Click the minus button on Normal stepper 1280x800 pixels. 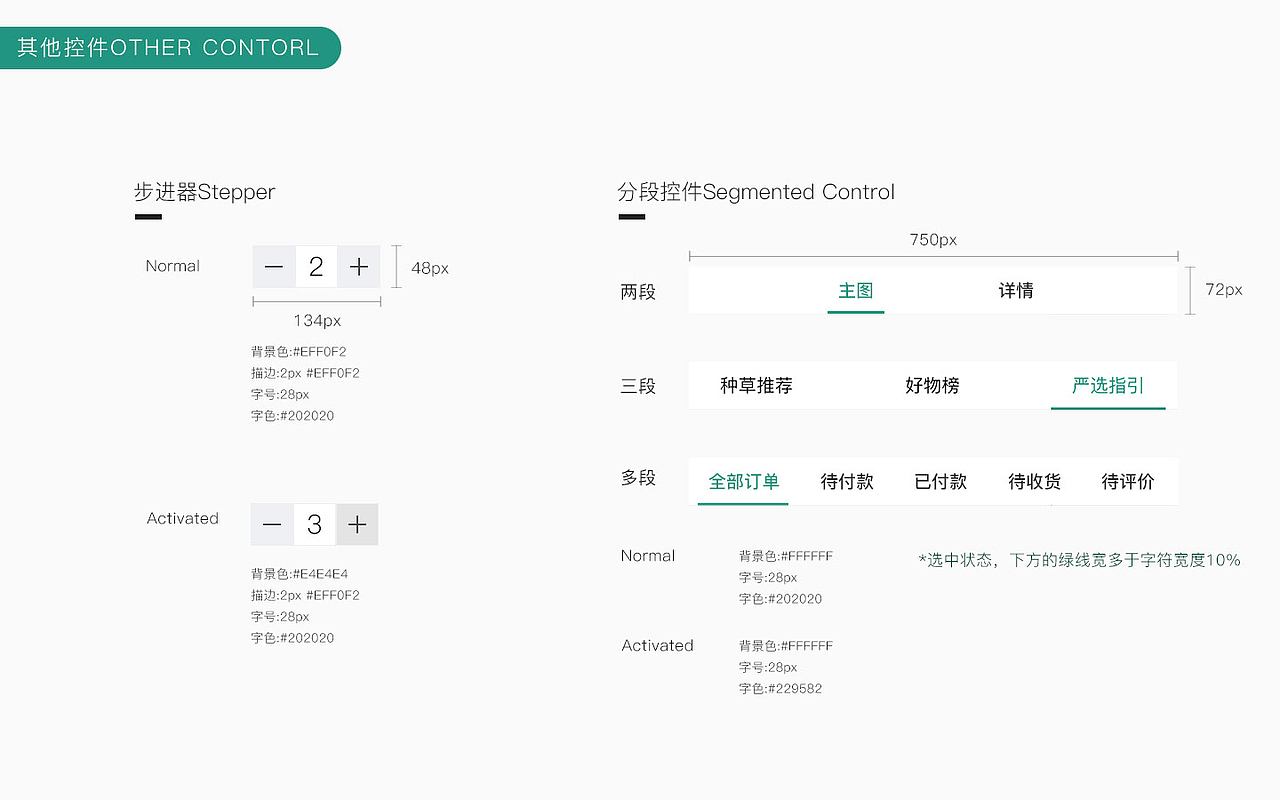click(274, 267)
